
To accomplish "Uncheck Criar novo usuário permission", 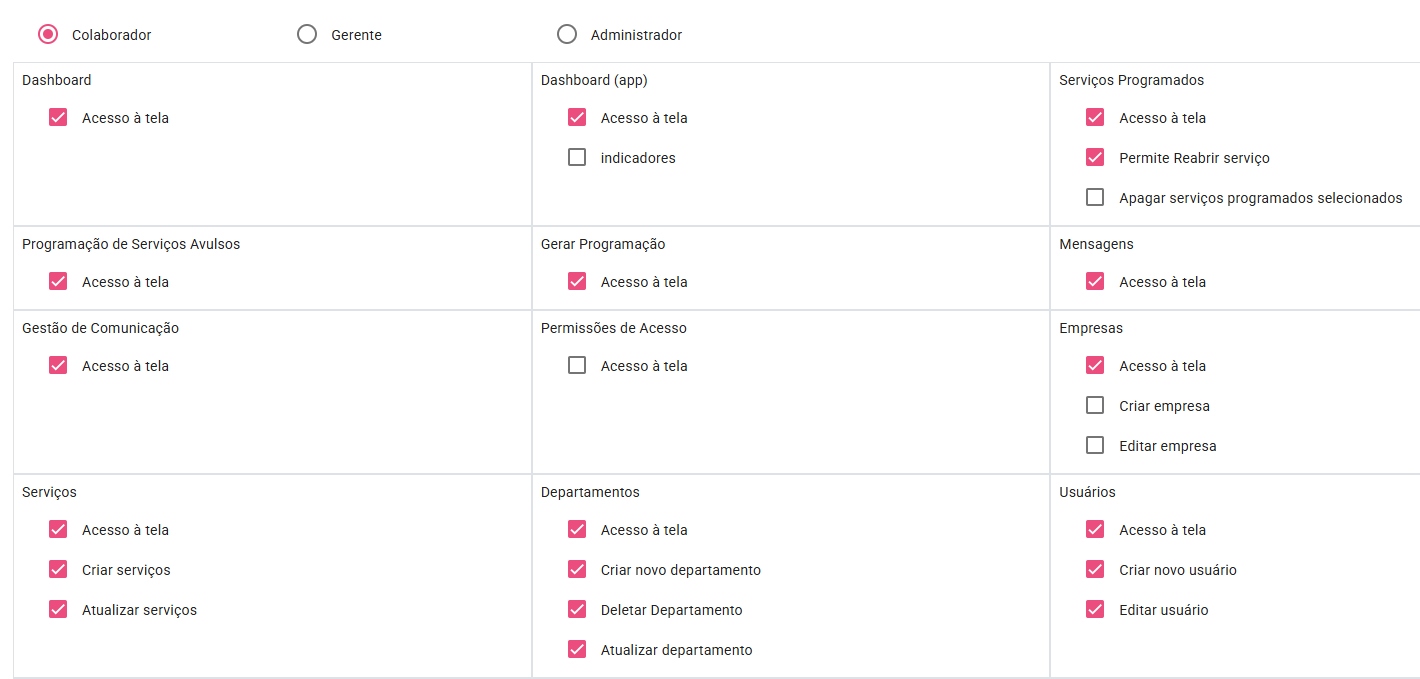I will 1095,569.
